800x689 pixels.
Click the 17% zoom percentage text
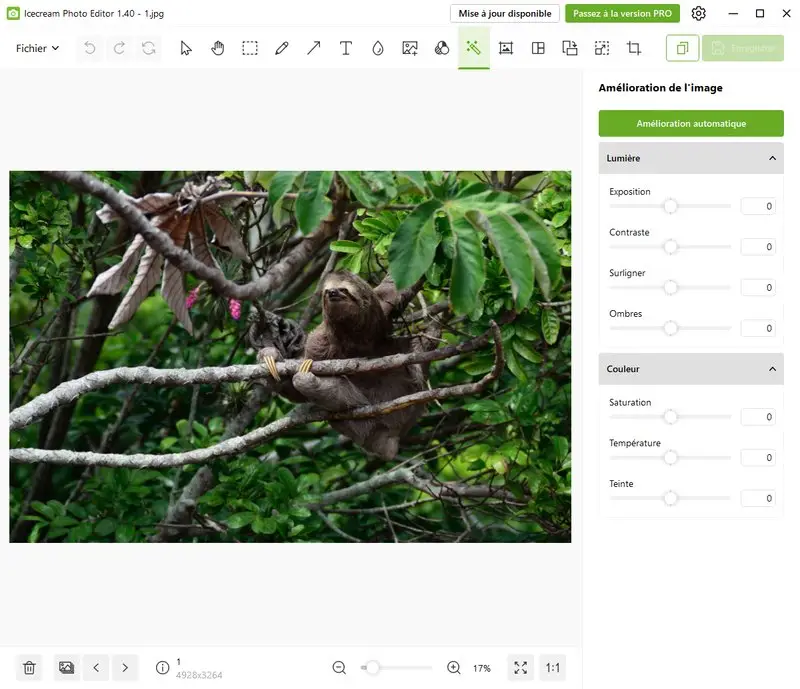point(482,668)
